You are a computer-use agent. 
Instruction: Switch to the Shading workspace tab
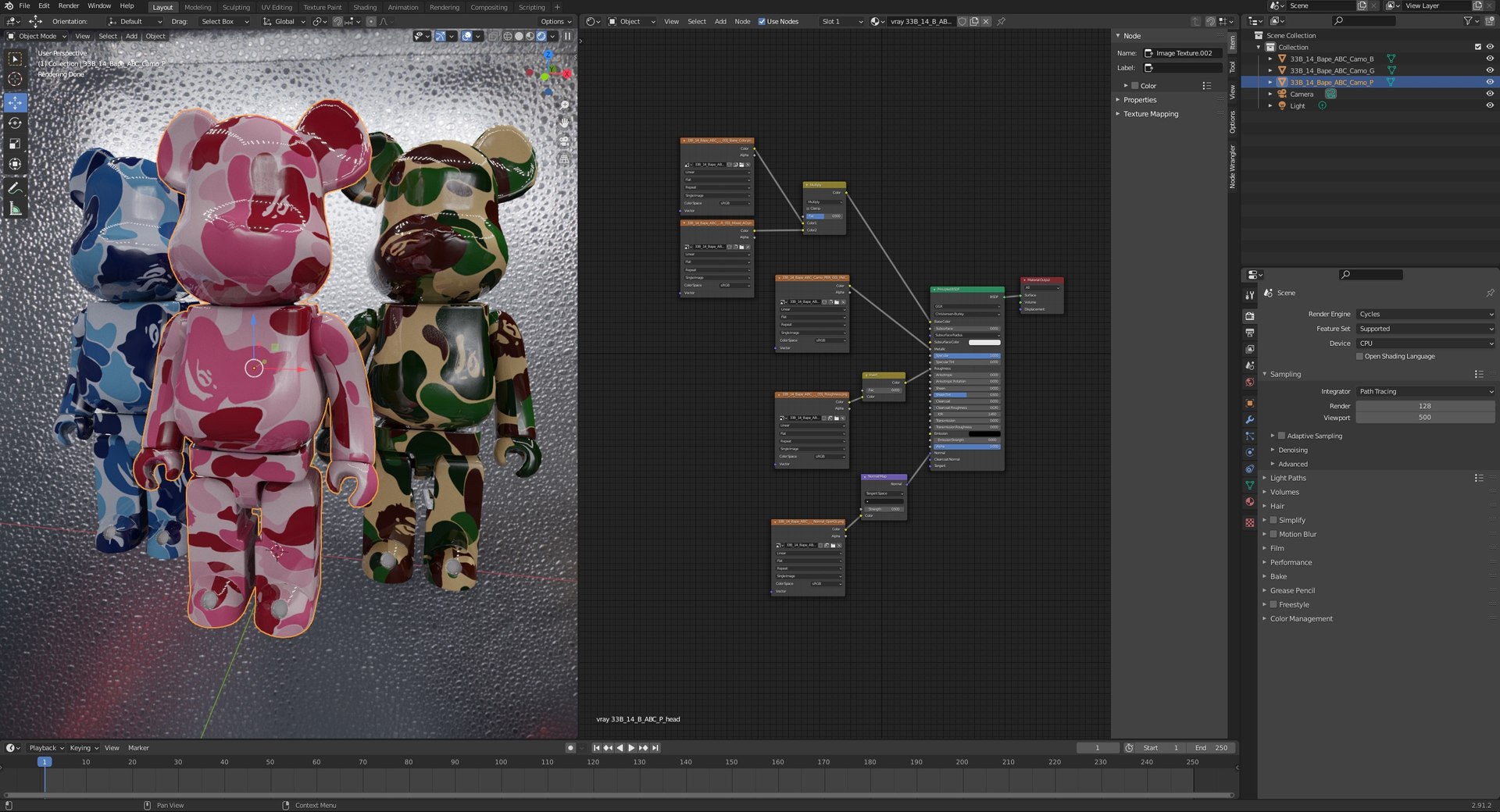click(365, 7)
